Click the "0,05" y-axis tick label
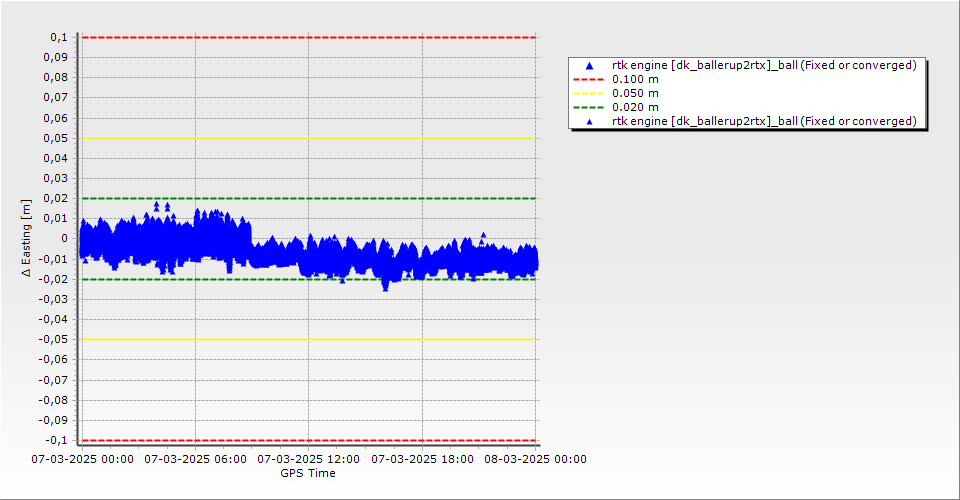 pos(56,138)
